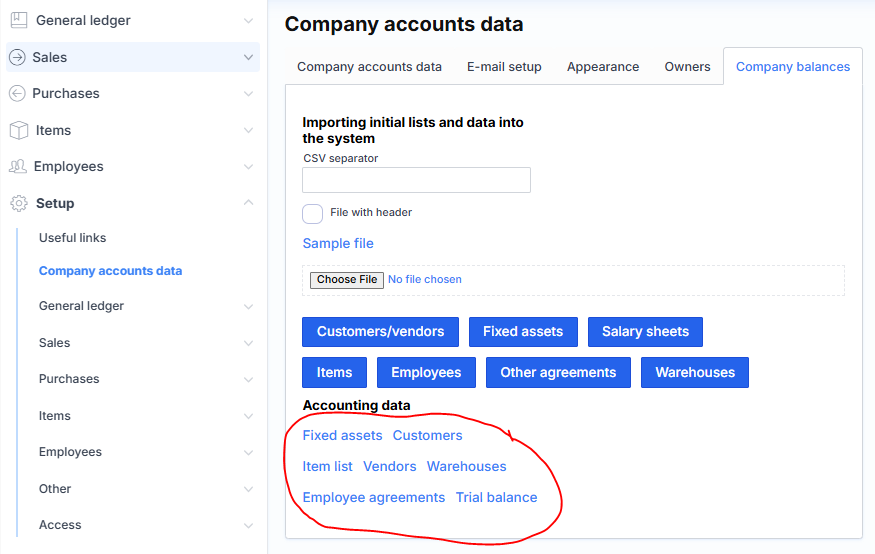875x554 pixels.
Task: Collapse the Setup section chevron
Action: 248,203
